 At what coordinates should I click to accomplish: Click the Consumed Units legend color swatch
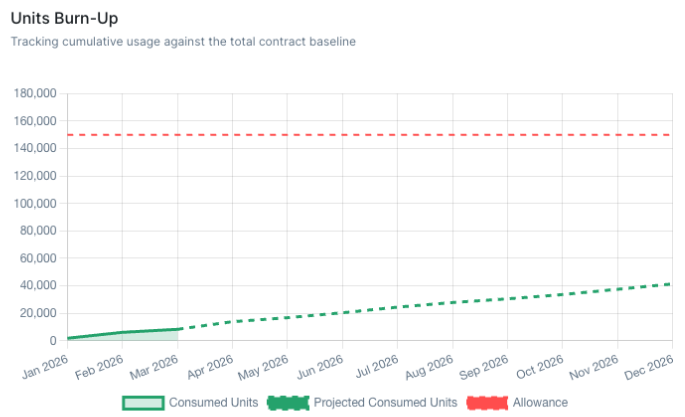(142, 402)
